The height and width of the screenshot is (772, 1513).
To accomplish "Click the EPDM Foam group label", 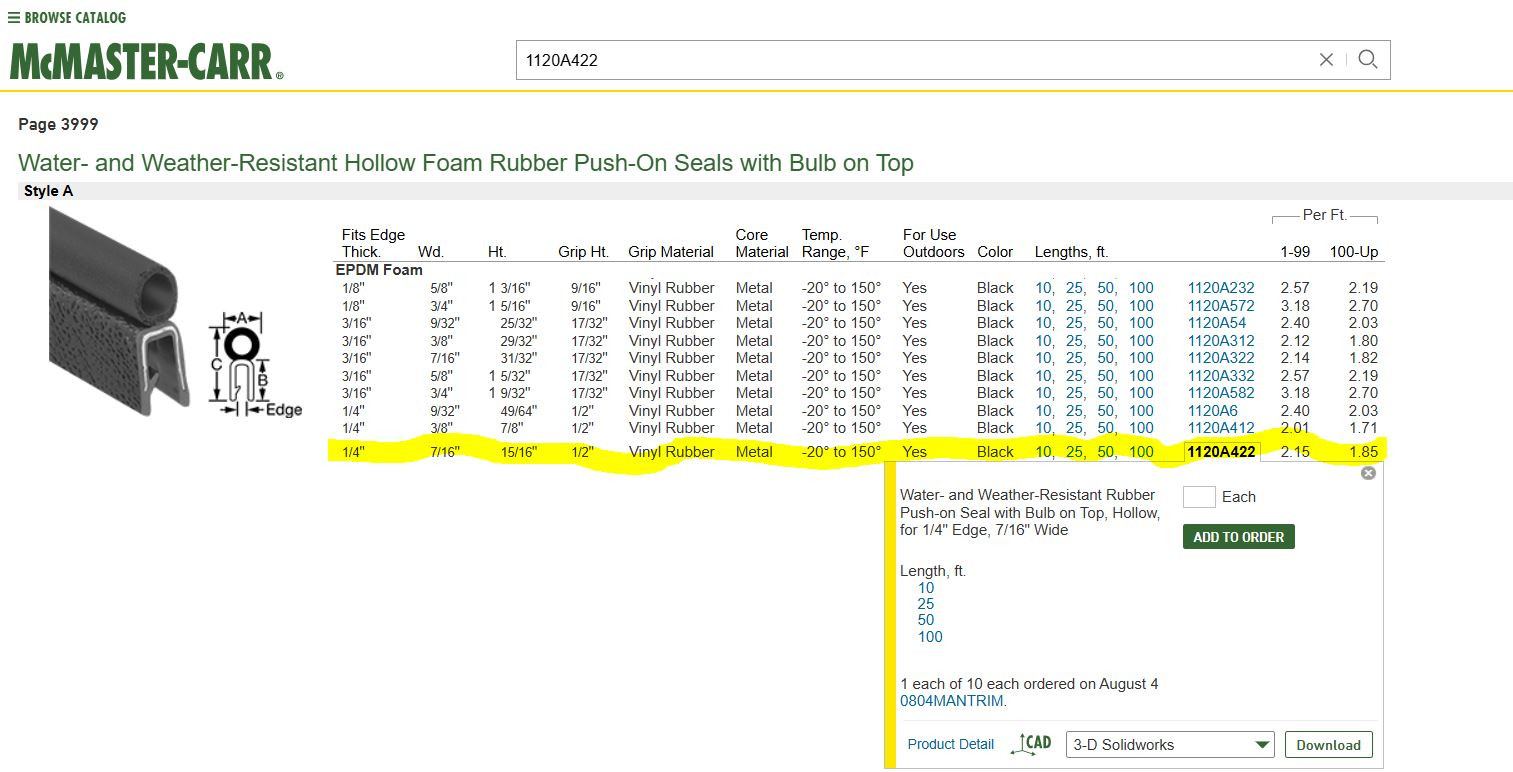I will (x=379, y=270).
